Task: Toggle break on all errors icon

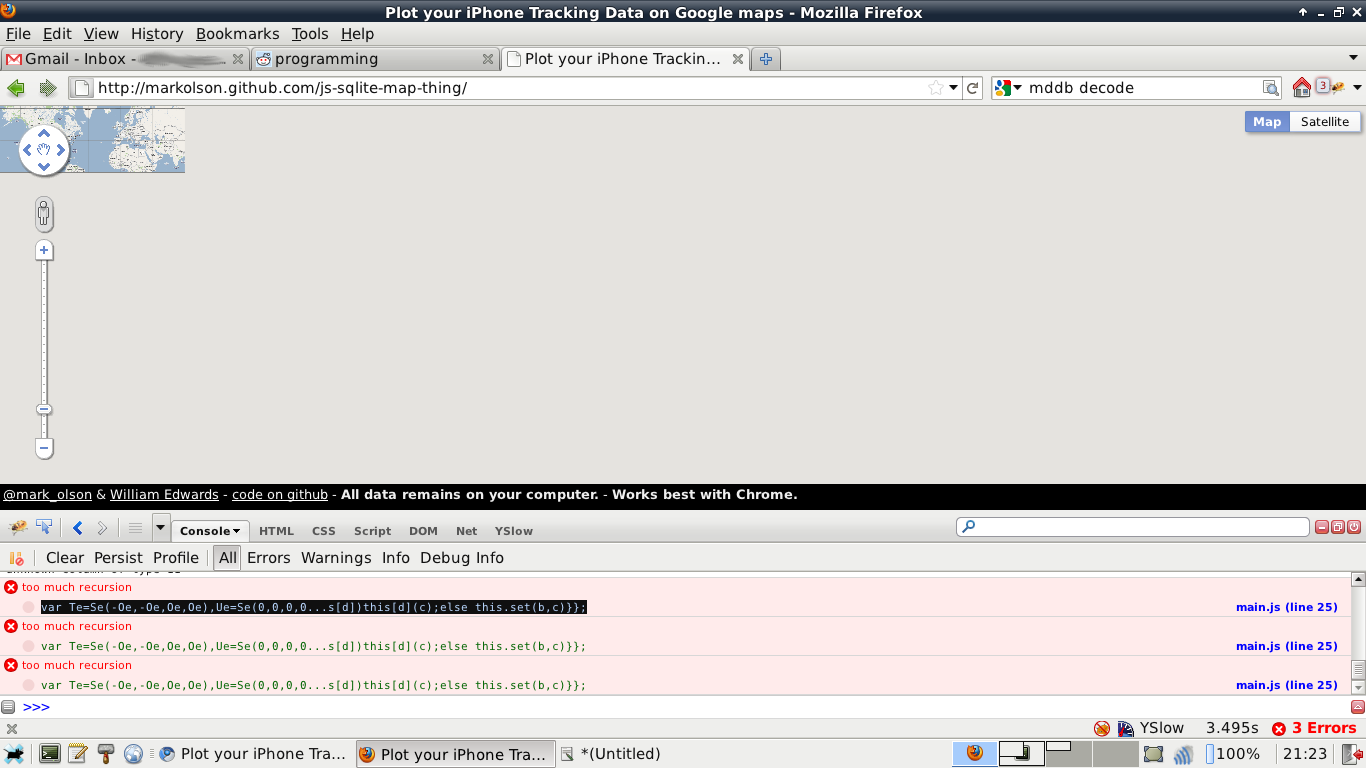Action: pyautogui.click(x=16, y=558)
